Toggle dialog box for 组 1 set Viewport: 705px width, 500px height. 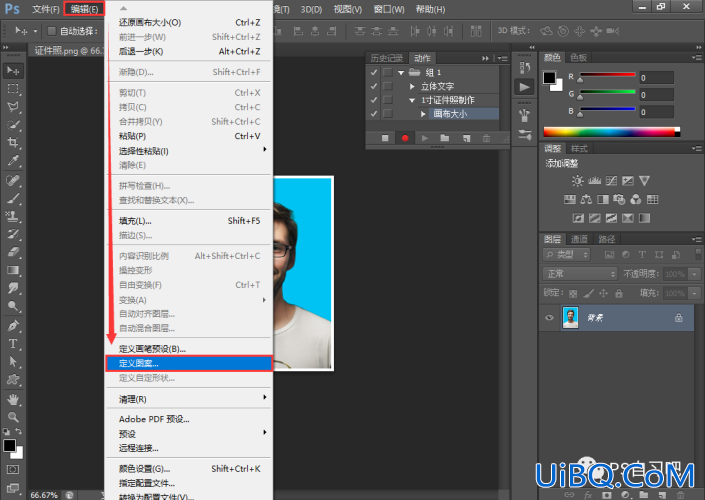coord(388,72)
